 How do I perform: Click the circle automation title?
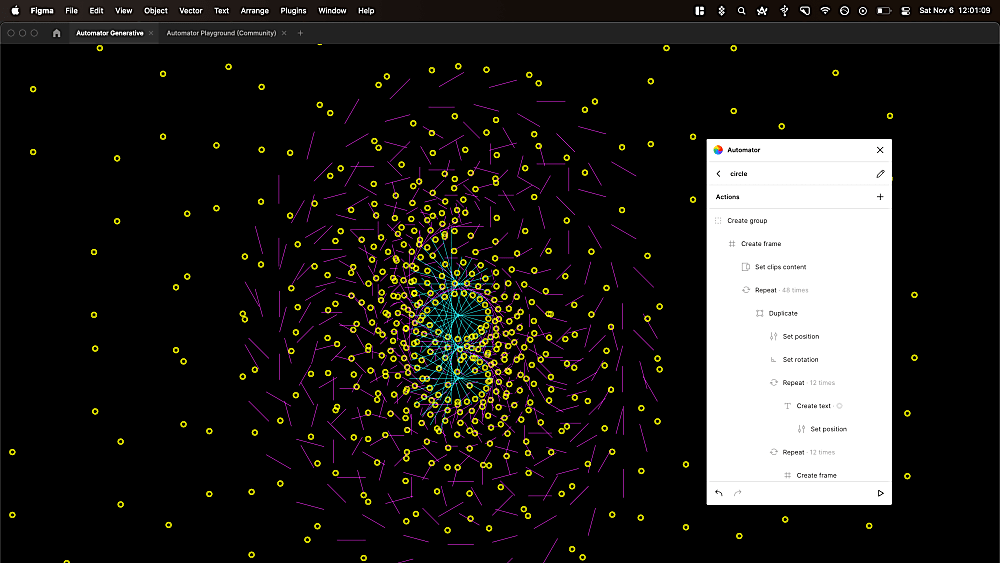739,173
